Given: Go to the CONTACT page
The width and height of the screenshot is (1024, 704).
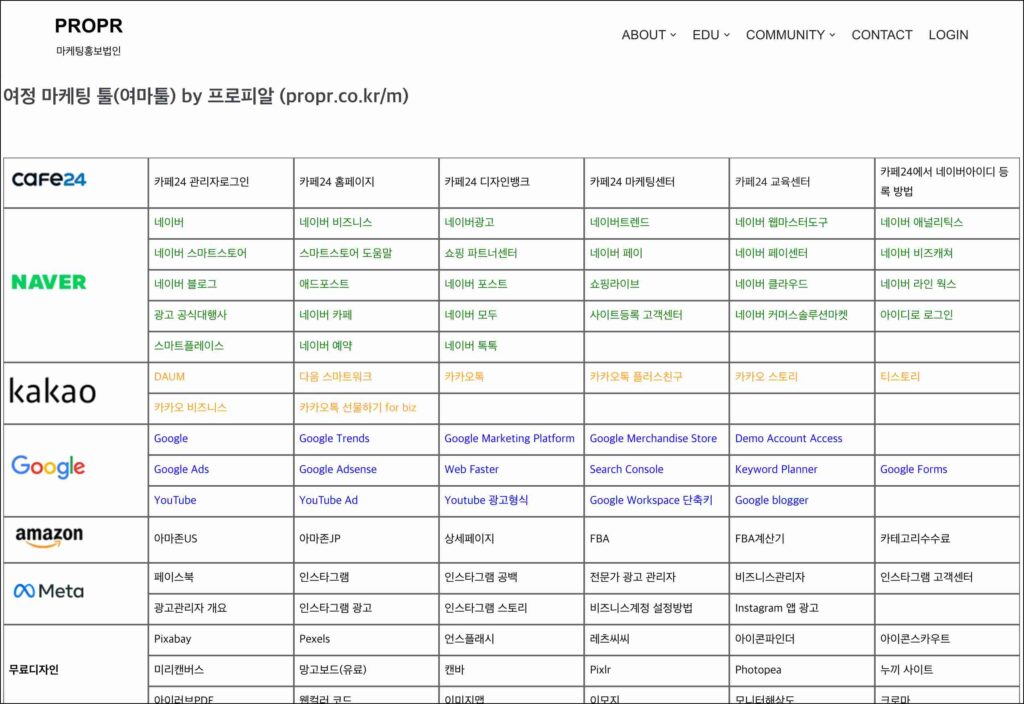Looking at the screenshot, I should 881,35.
